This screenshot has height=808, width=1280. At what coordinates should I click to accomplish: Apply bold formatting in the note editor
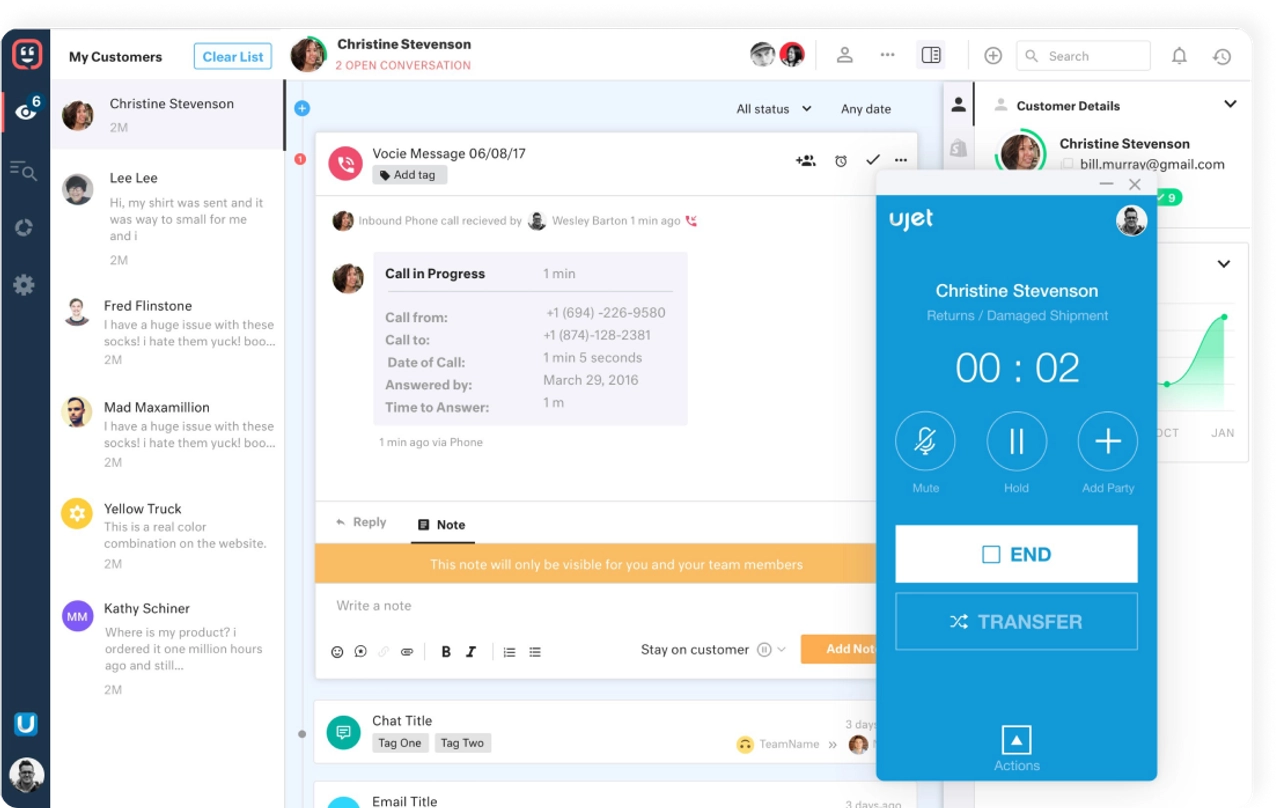445,651
